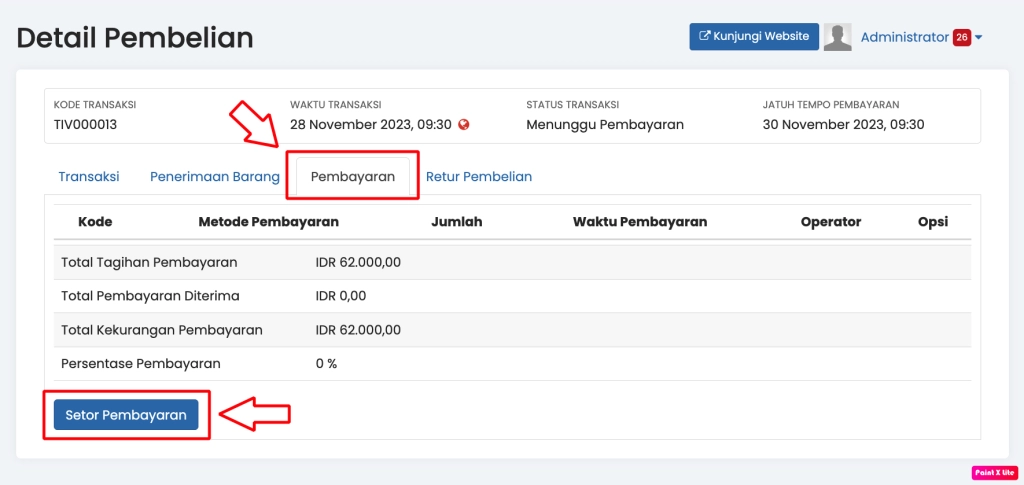Click the Jumlah column header
The height and width of the screenshot is (485, 1024).
[x=456, y=222]
